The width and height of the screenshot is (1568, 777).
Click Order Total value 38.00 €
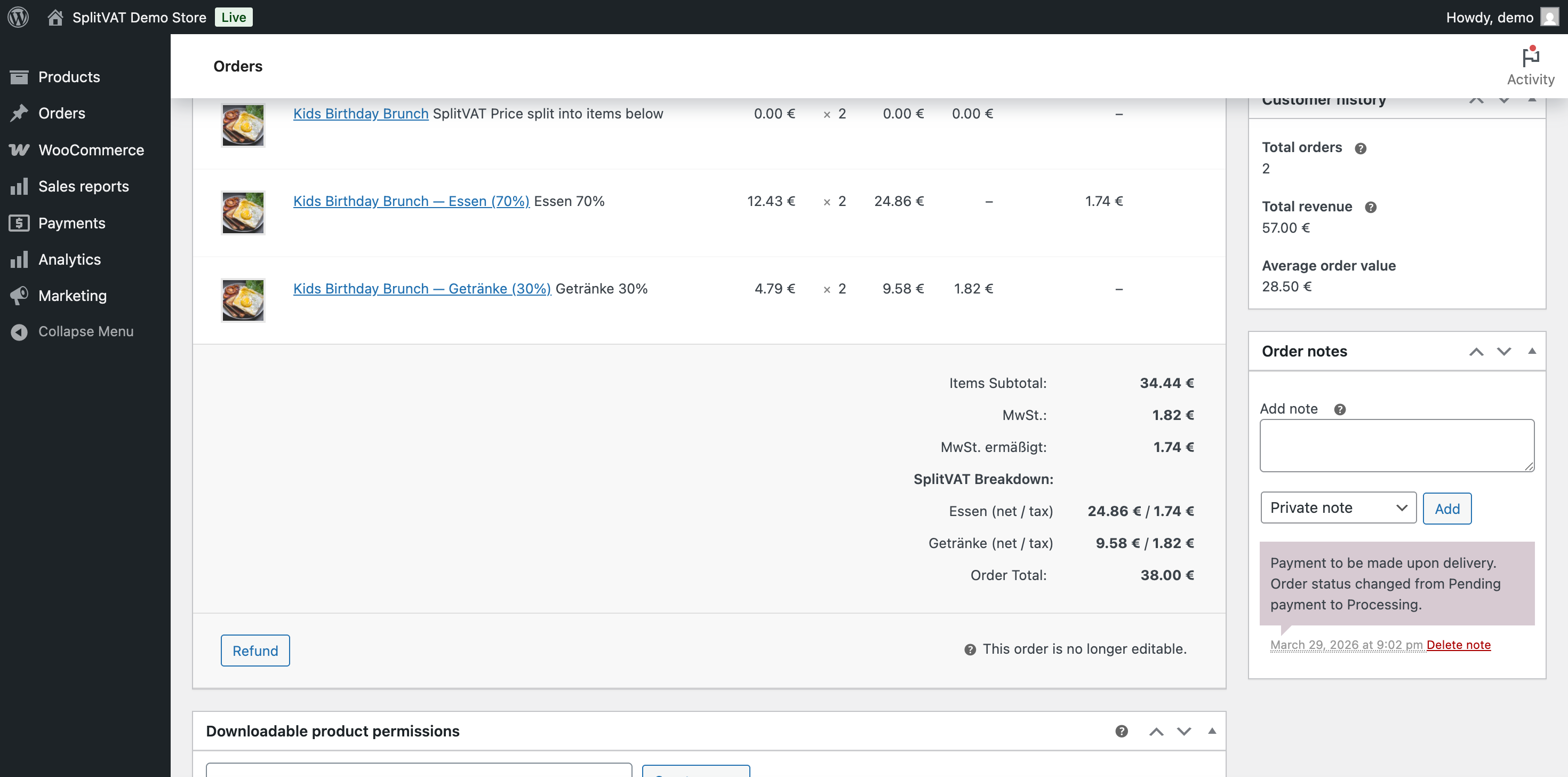pyautogui.click(x=1167, y=575)
